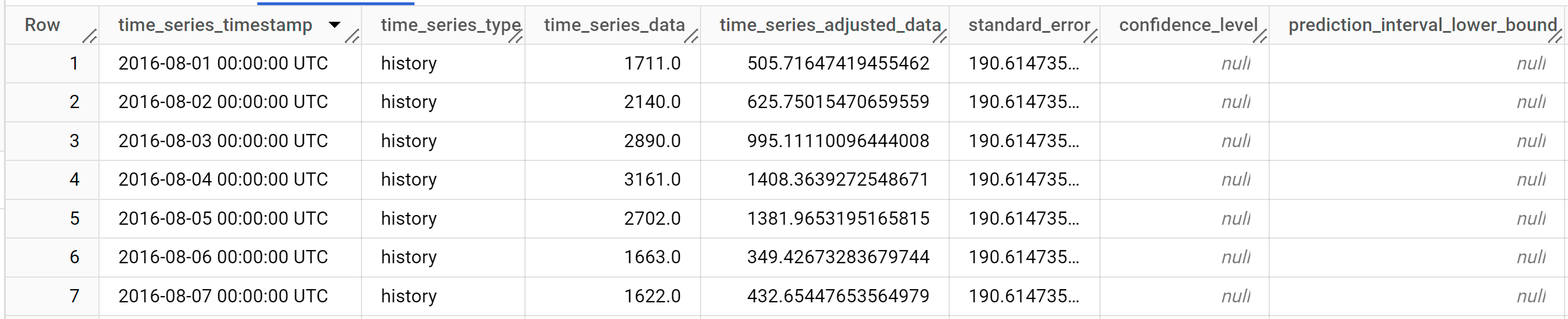Select the null confidence_level cell in row 2

coord(1236,102)
